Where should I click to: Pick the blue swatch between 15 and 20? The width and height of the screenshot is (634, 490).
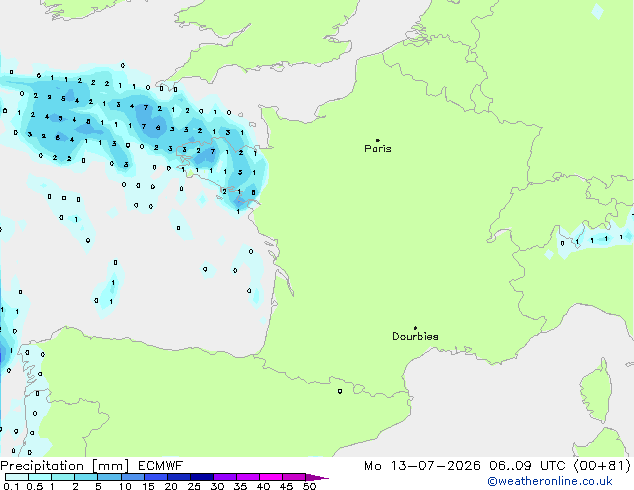(x=156, y=477)
